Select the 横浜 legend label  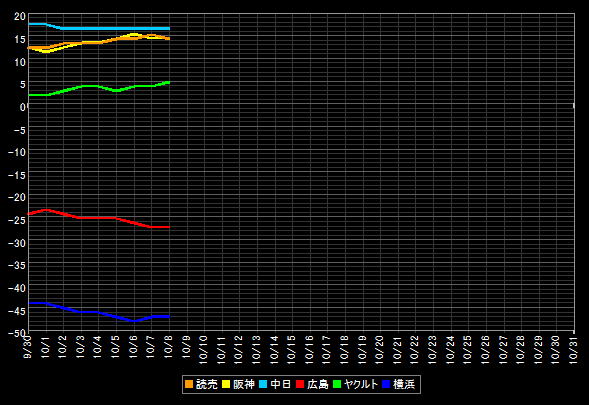pos(404,384)
